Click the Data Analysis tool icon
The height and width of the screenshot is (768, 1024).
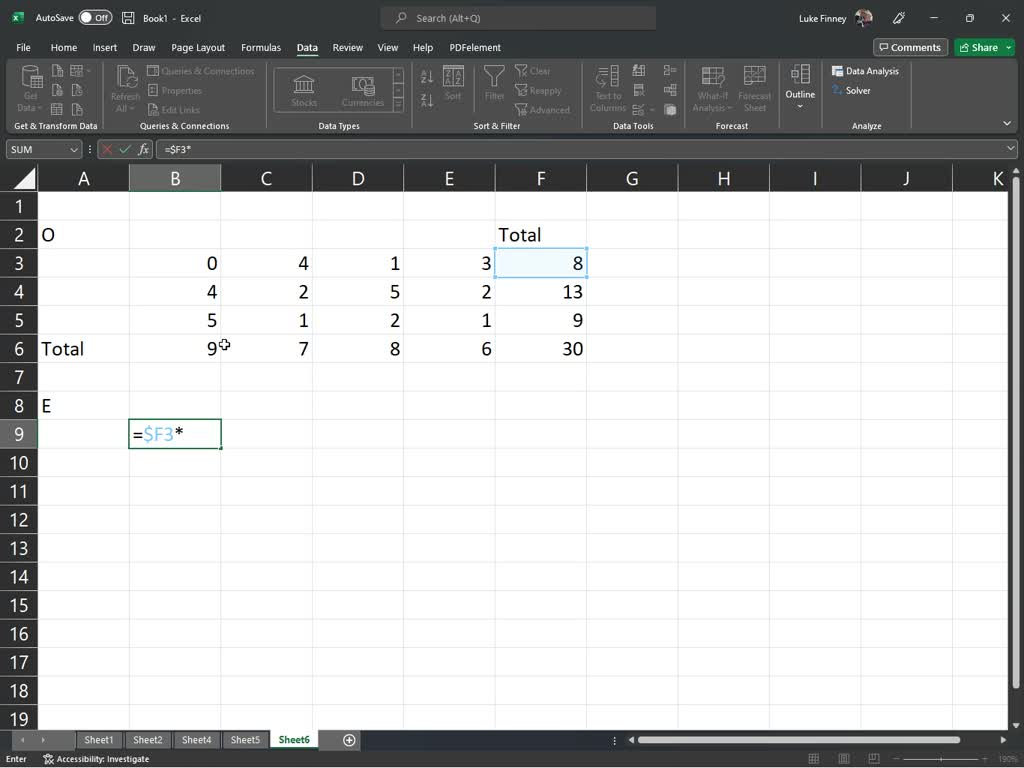838,71
